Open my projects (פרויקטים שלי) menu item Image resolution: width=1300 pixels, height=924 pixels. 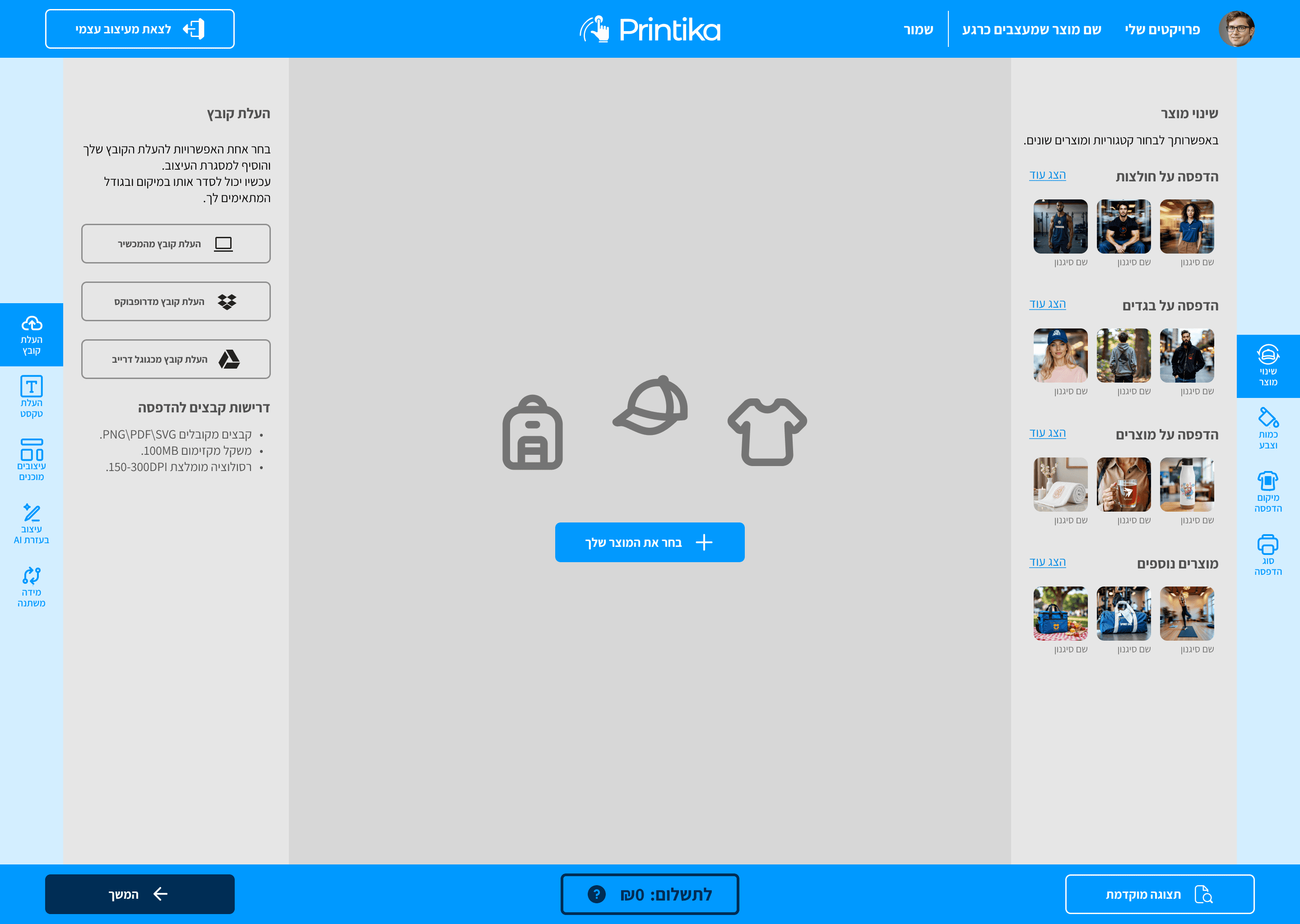1162,29
